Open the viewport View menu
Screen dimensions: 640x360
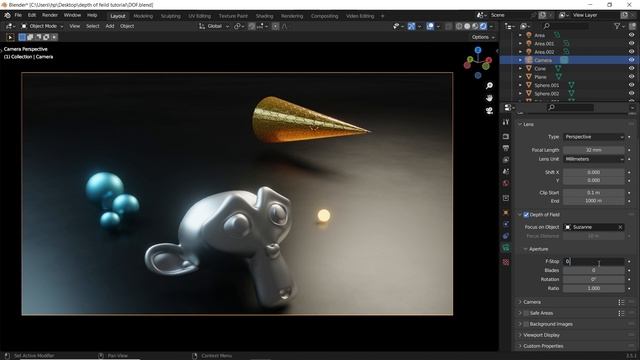74,26
